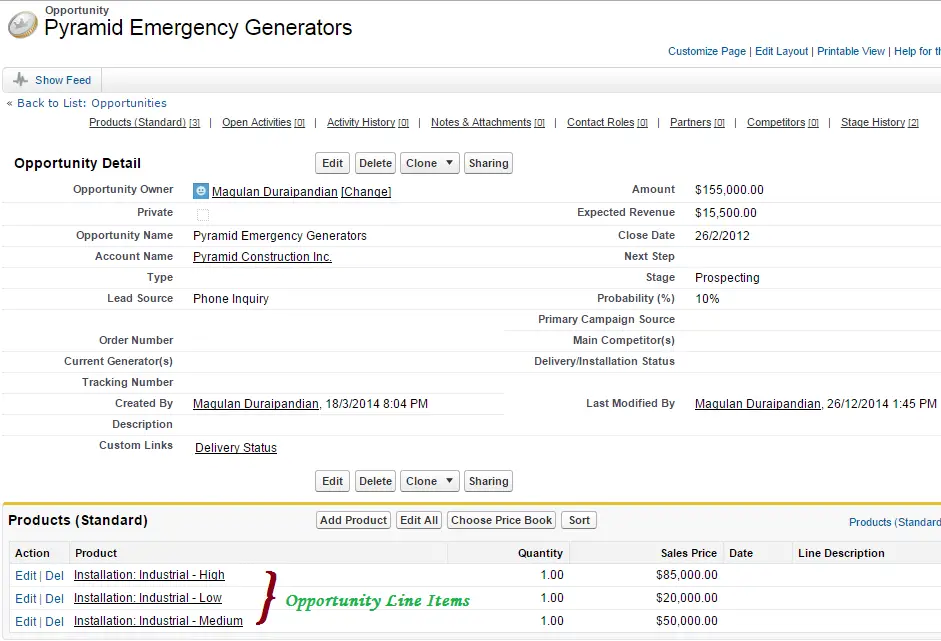The image size is (941, 641).
Task: Click the Opportunity coin icon beside the title
Action: [23, 25]
